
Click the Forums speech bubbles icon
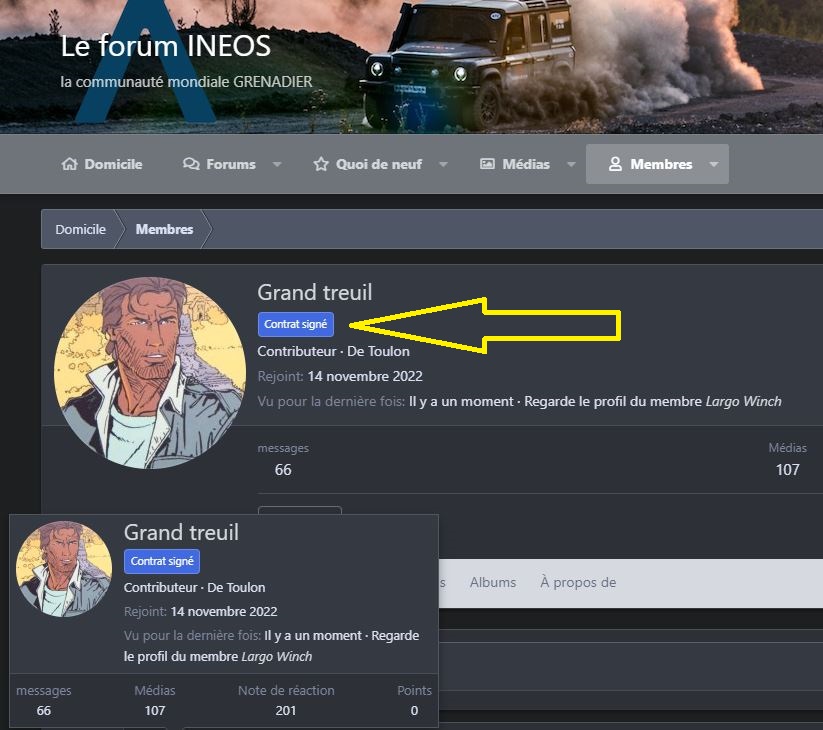[191, 164]
